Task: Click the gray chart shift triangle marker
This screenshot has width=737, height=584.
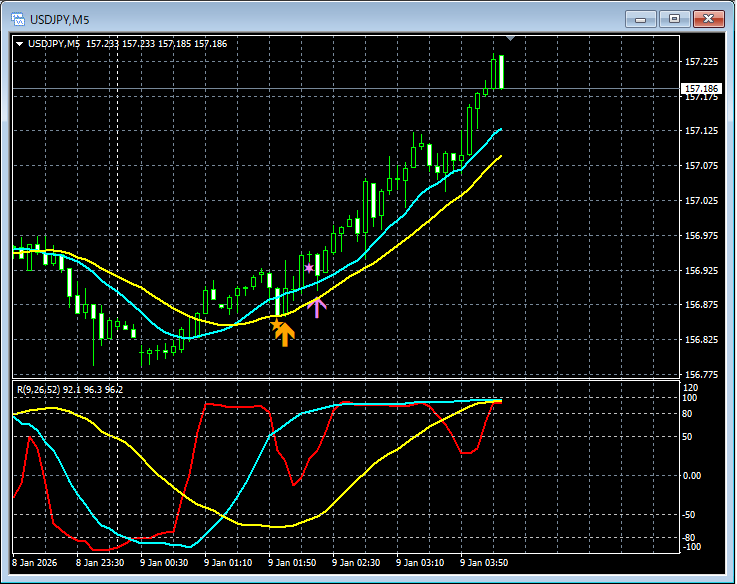Action: [x=510, y=39]
